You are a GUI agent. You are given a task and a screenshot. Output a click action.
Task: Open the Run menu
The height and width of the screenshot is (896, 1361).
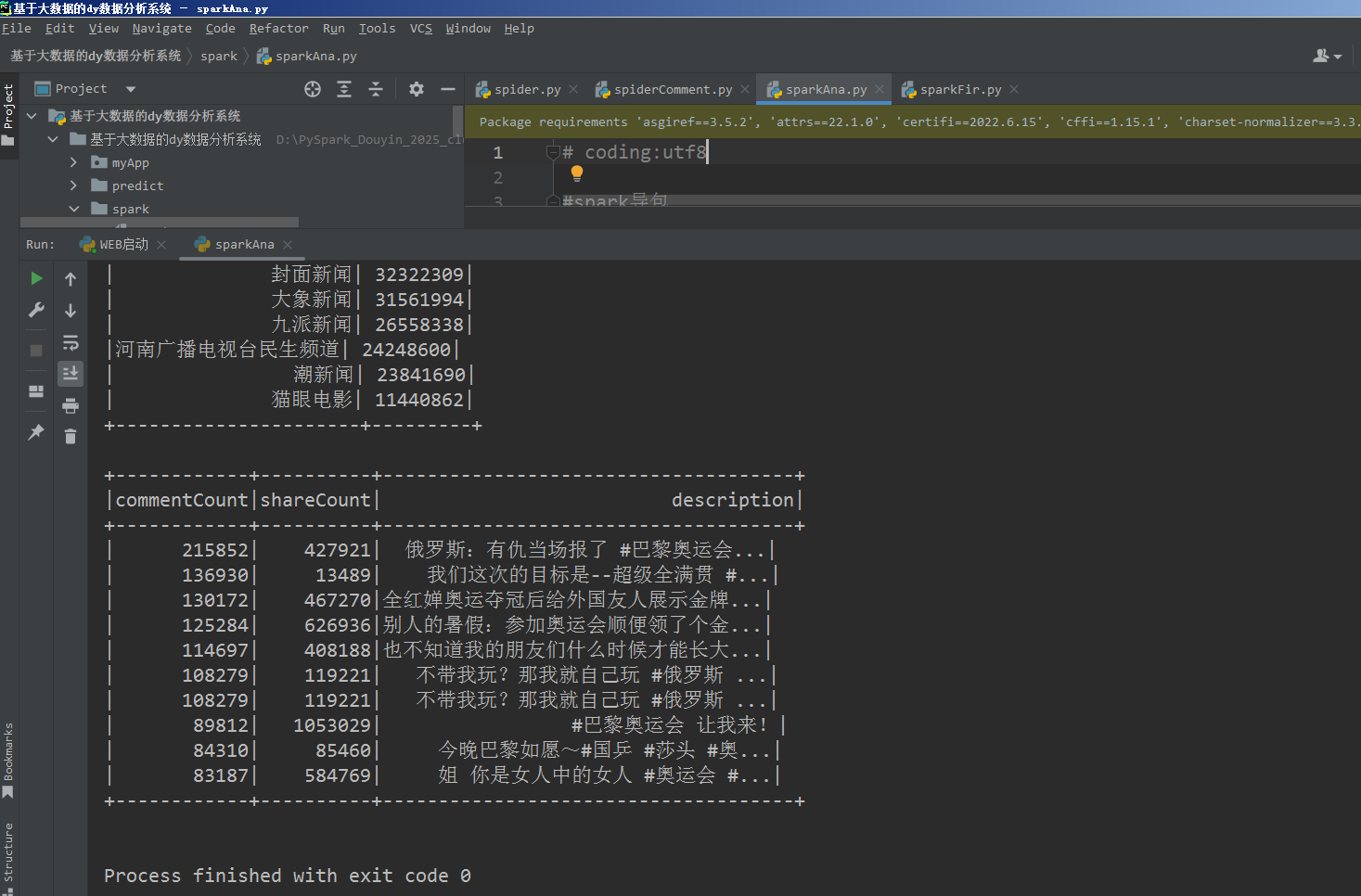click(x=333, y=29)
